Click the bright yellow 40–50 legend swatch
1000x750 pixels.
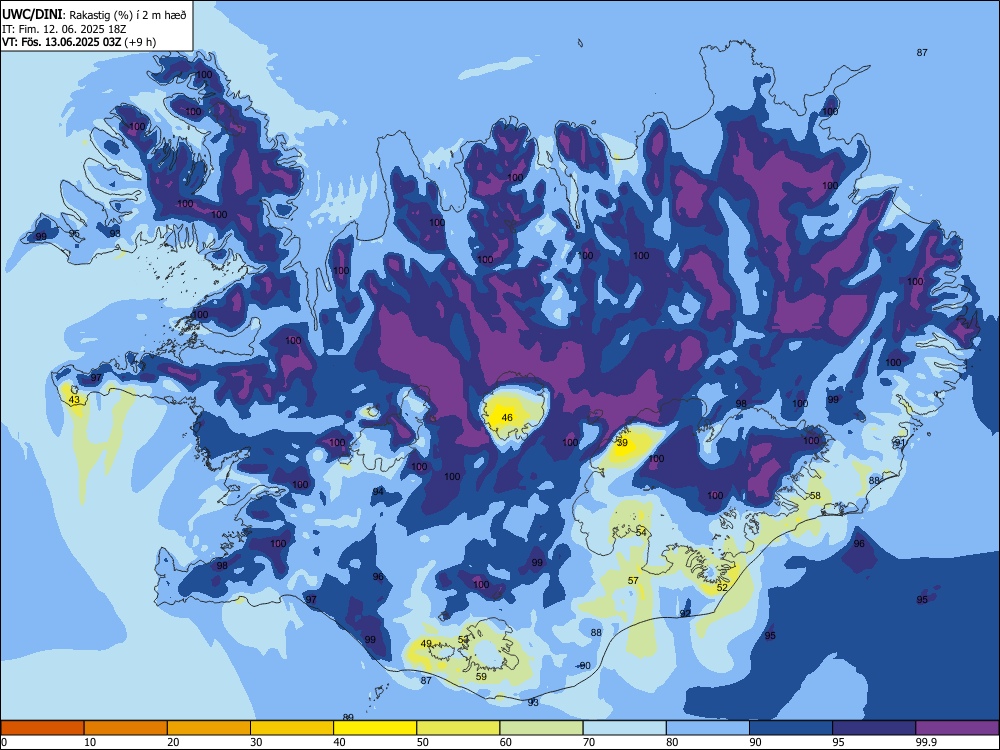(375, 728)
